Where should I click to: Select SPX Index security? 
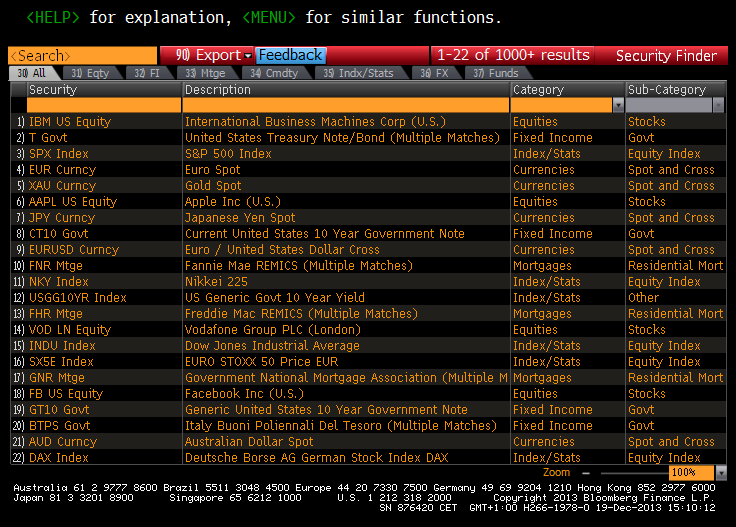tap(59, 153)
